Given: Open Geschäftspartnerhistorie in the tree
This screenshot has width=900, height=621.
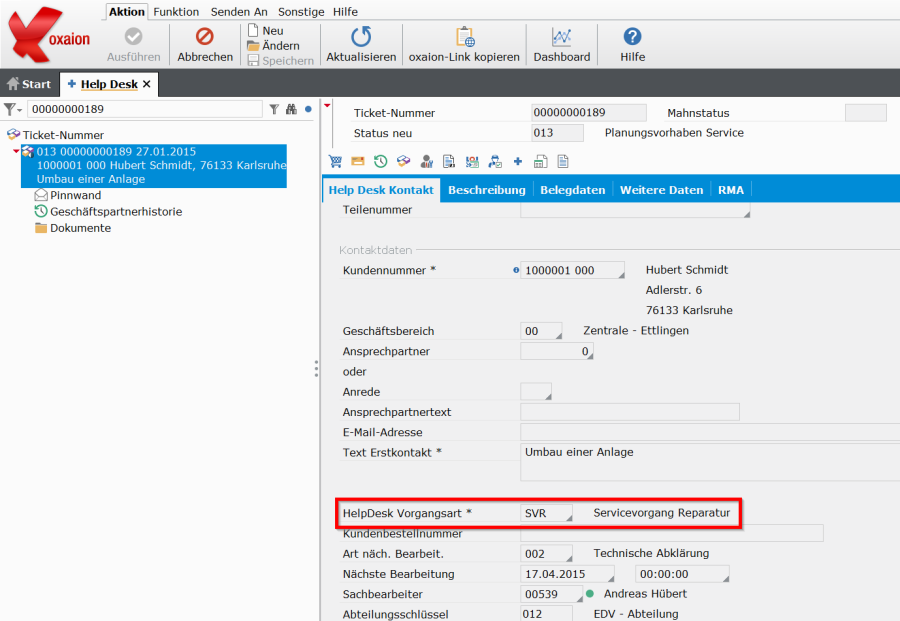Looking at the screenshot, I should coord(108,211).
